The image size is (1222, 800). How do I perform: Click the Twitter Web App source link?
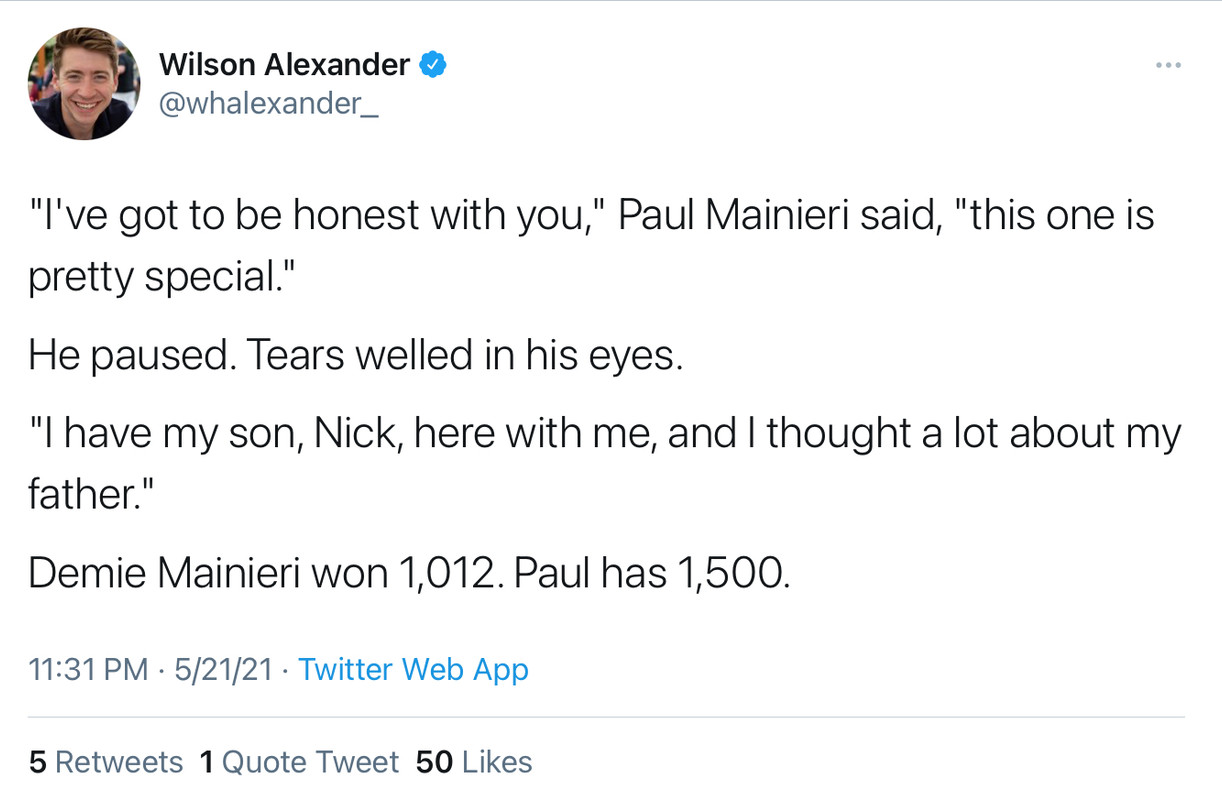pyautogui.click(x=413, y=669)
